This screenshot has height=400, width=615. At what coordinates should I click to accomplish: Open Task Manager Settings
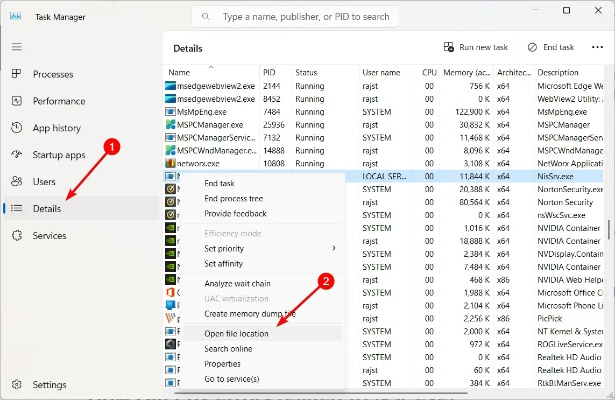(49, 384)
